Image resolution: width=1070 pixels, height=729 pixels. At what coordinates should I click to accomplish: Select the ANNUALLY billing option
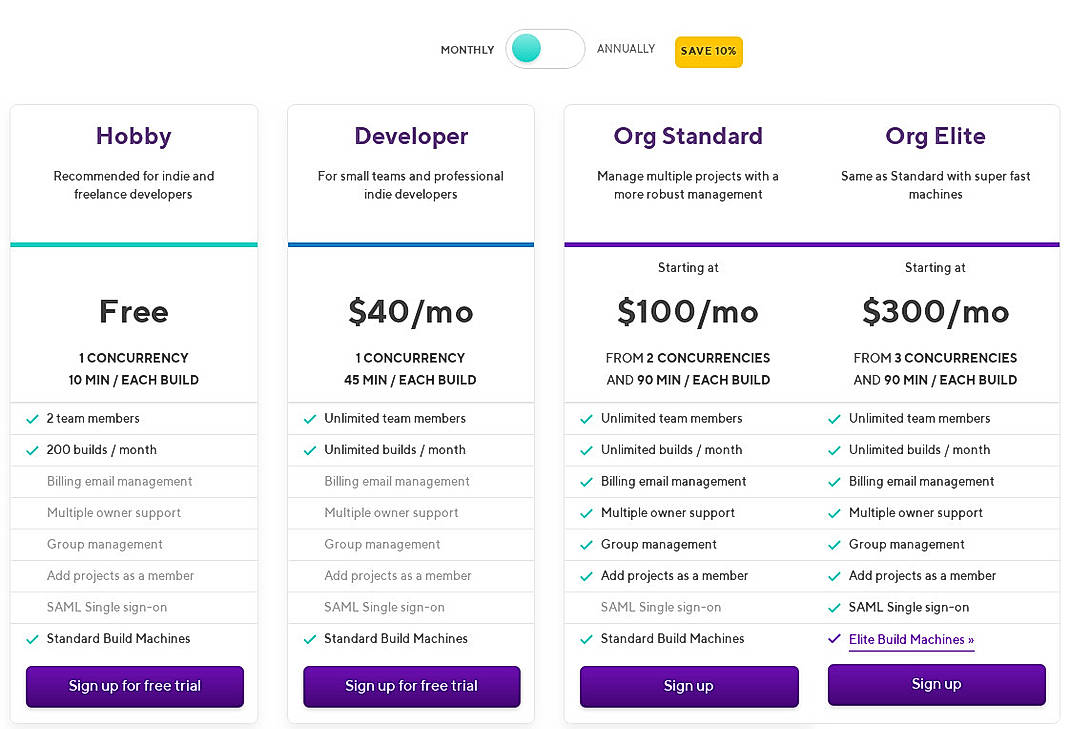(x=626, y=48)
